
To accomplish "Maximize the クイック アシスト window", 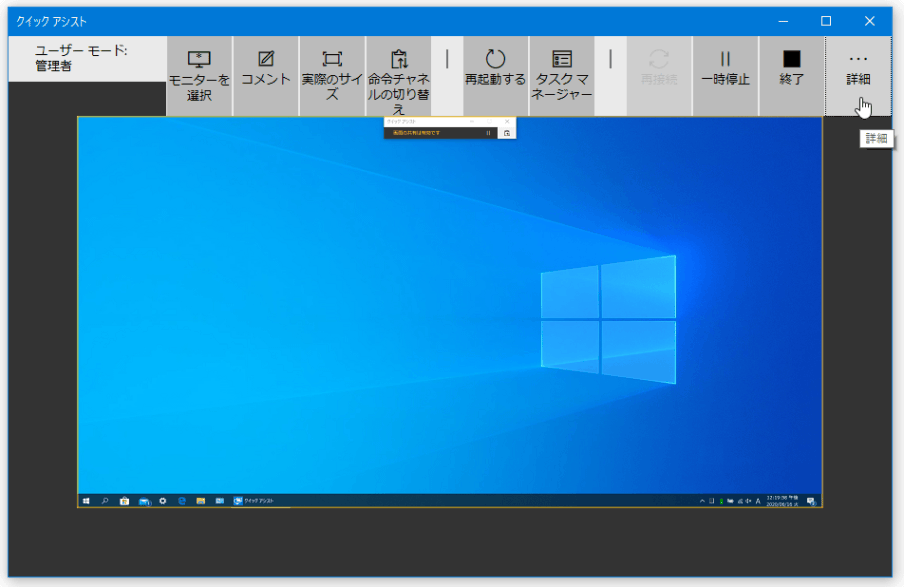I will 826,21.
